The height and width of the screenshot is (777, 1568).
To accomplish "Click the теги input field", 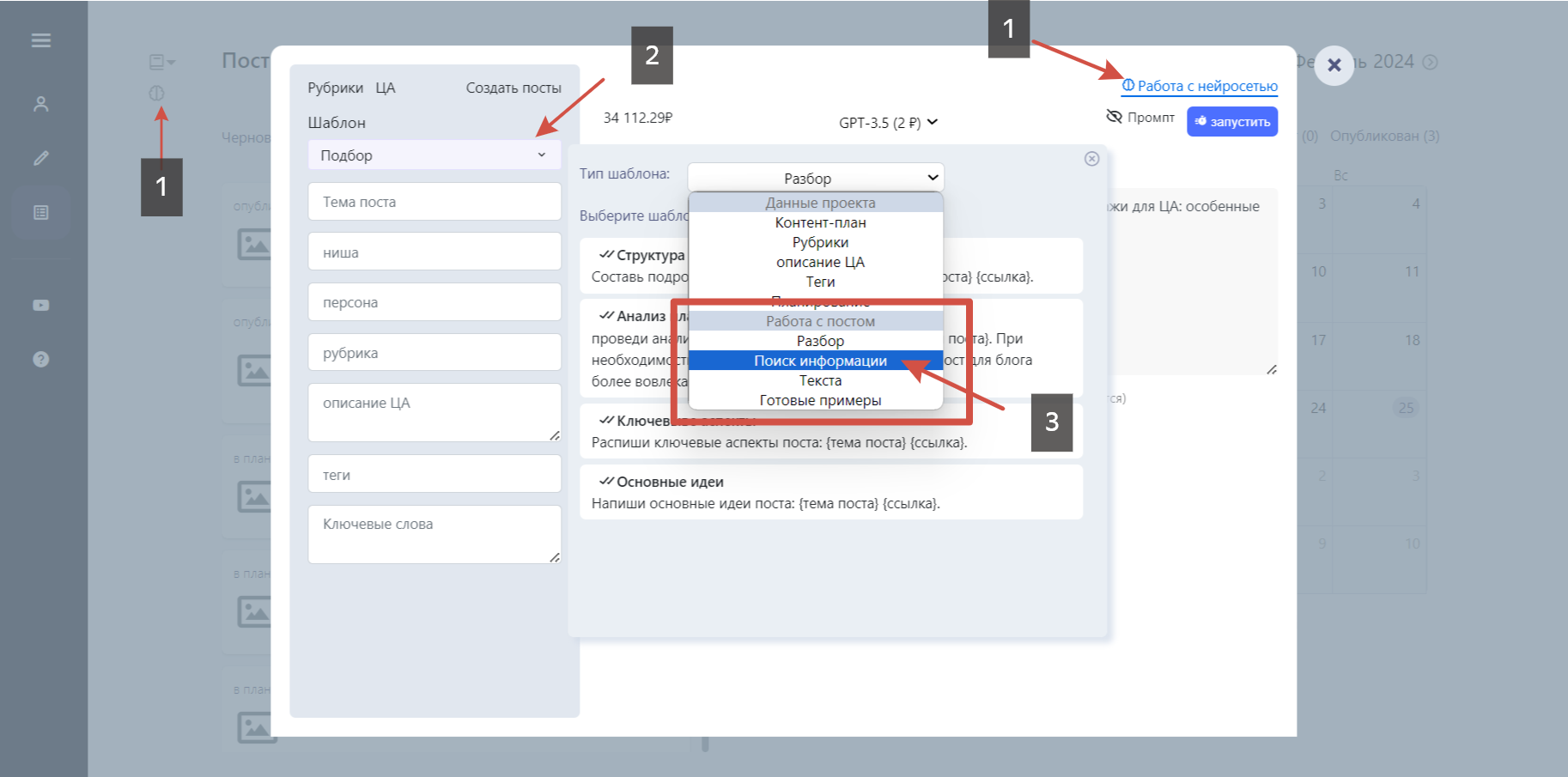I will 435,474.
